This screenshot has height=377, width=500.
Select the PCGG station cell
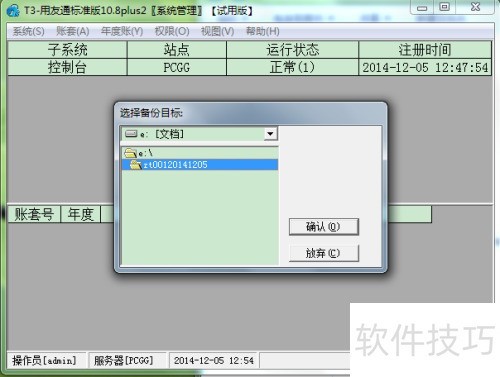[177, 67]
